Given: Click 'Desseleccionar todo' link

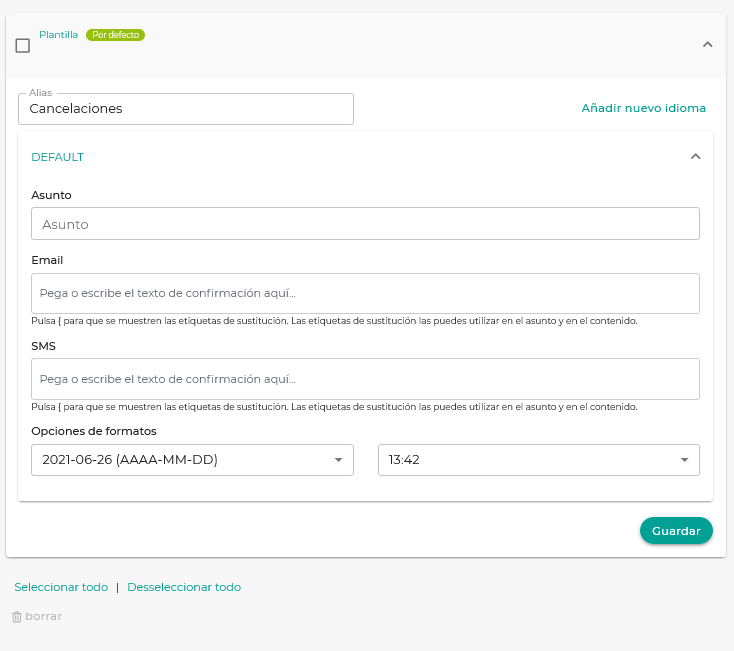Looking at the screenshot, I should tap(184, 588).
